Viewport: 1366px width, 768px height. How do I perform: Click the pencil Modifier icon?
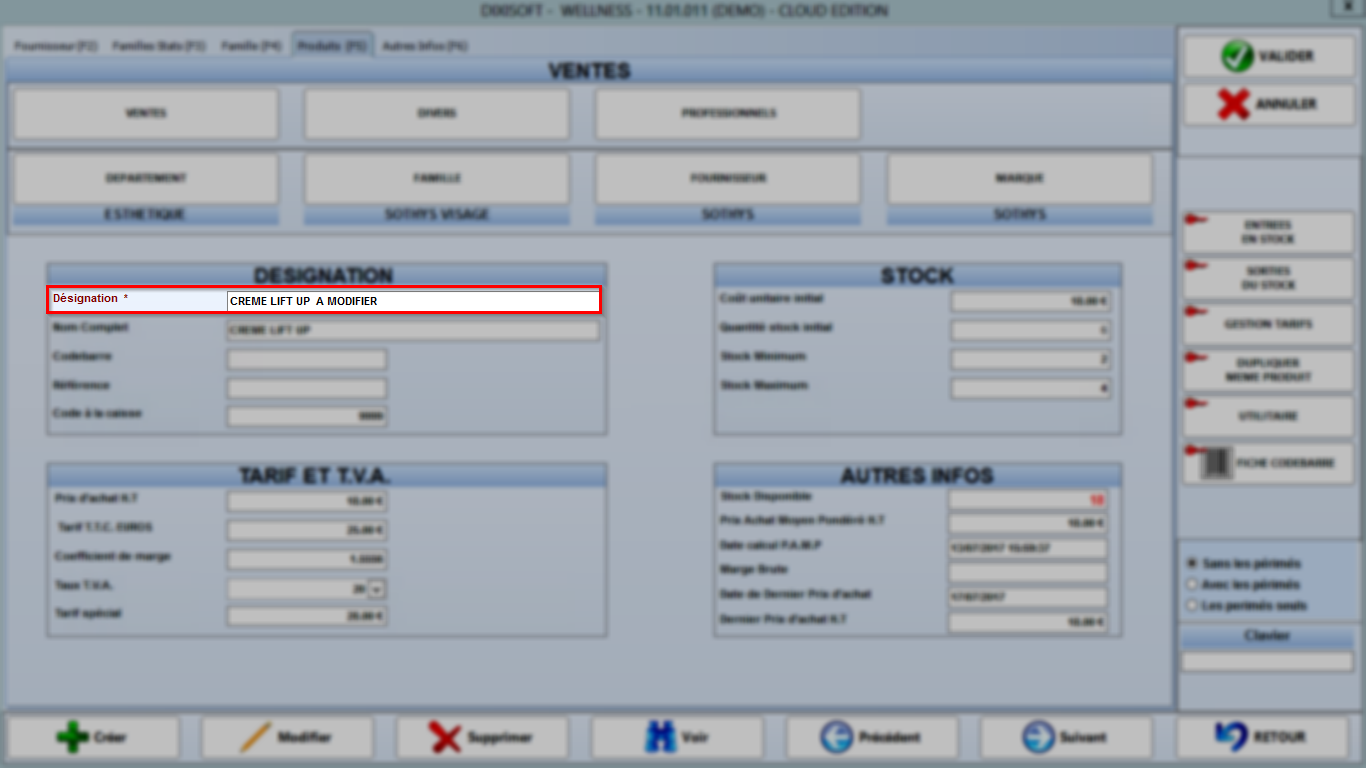(x=256, y=738)
